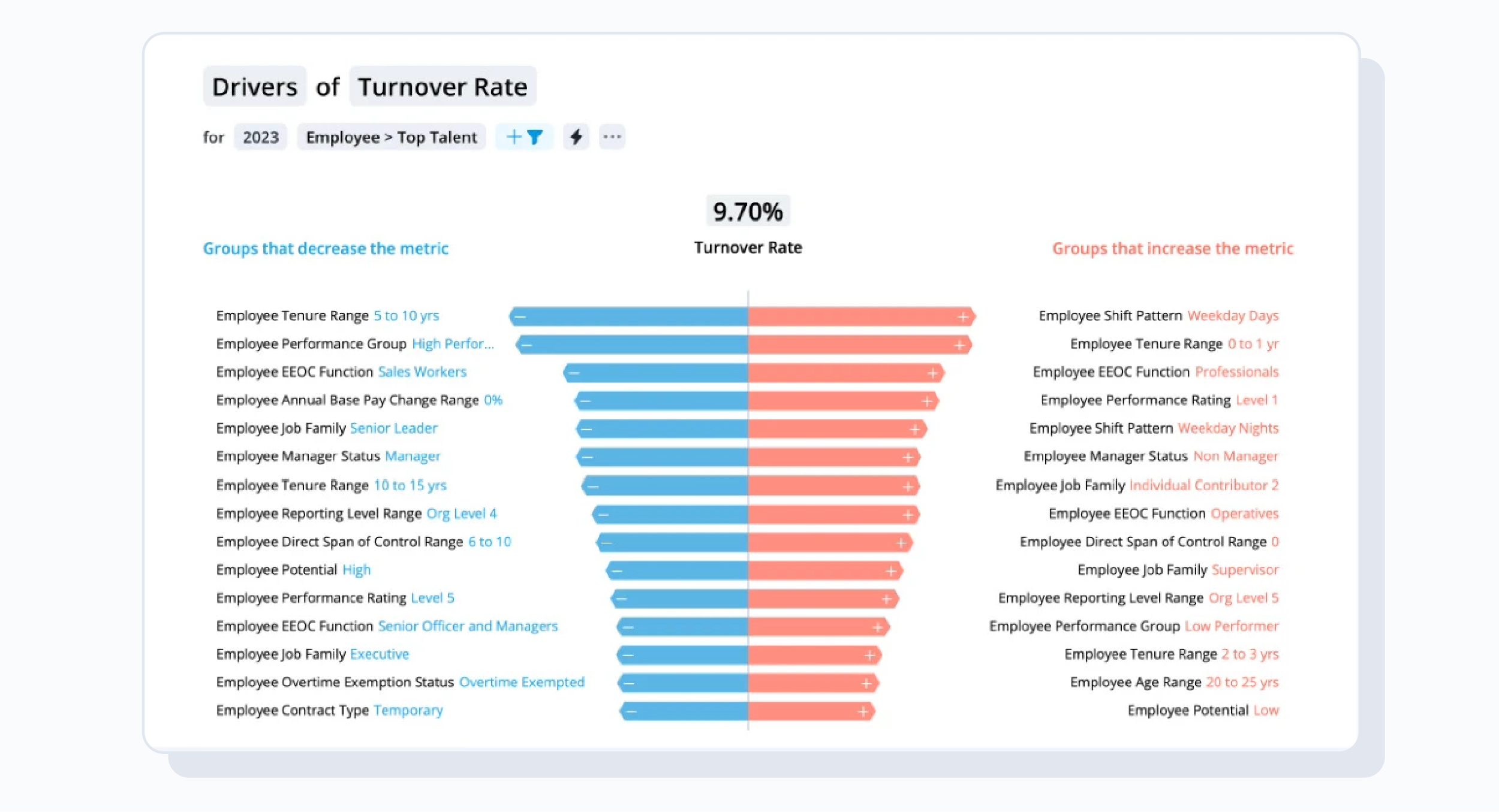Click plus icon on Professionals bar
The width and height of the screenshot is (1499, 812).
[932, 373]
